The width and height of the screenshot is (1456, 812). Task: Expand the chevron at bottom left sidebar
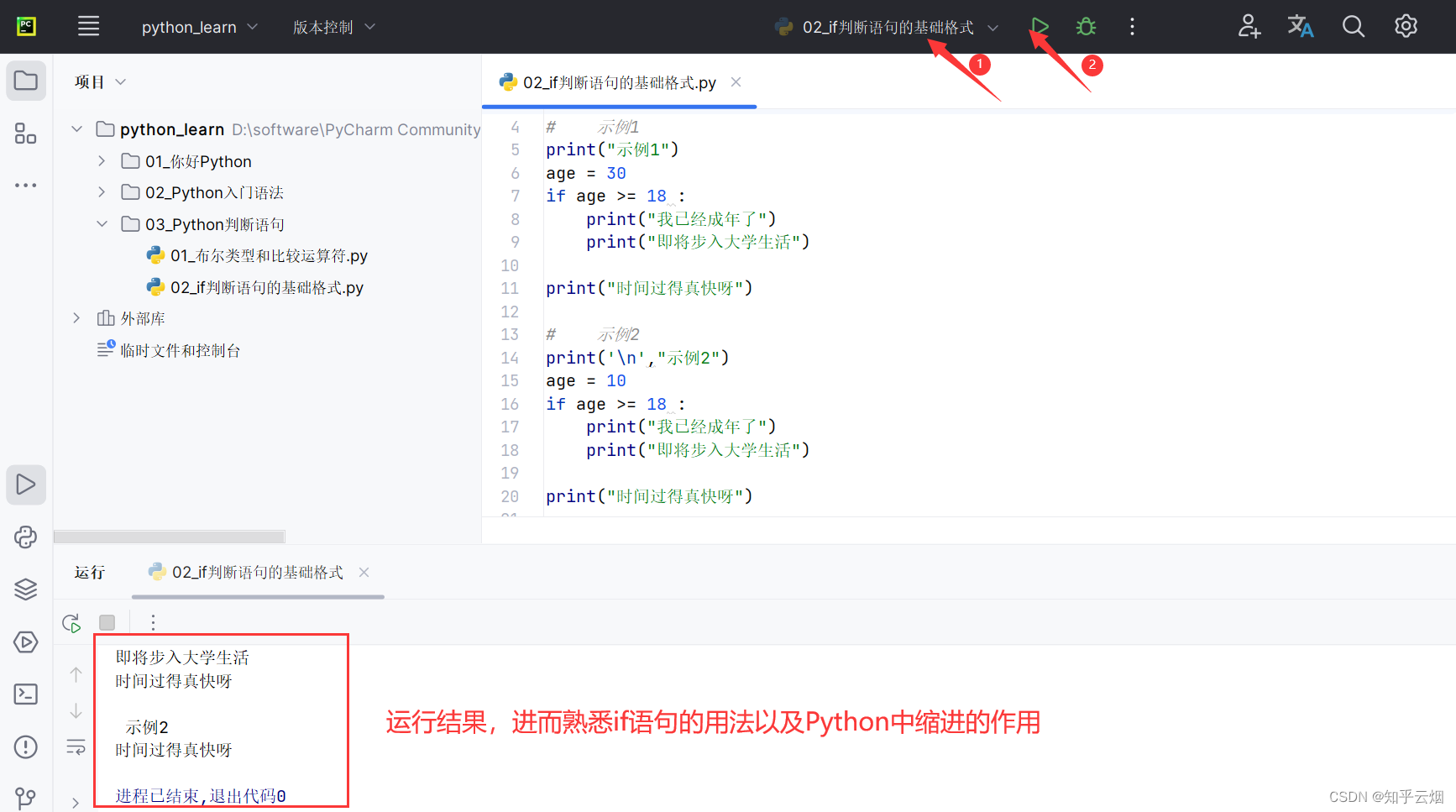[76, 803]
